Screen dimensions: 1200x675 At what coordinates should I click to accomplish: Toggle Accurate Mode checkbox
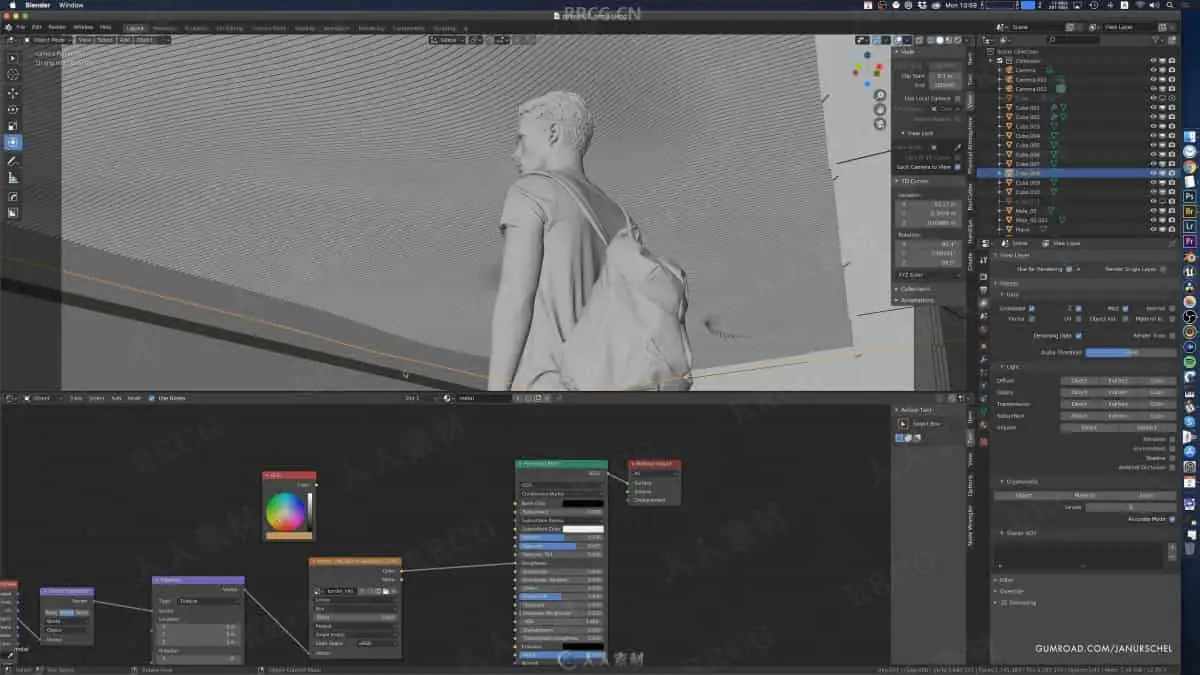(x=1172, y=519)
